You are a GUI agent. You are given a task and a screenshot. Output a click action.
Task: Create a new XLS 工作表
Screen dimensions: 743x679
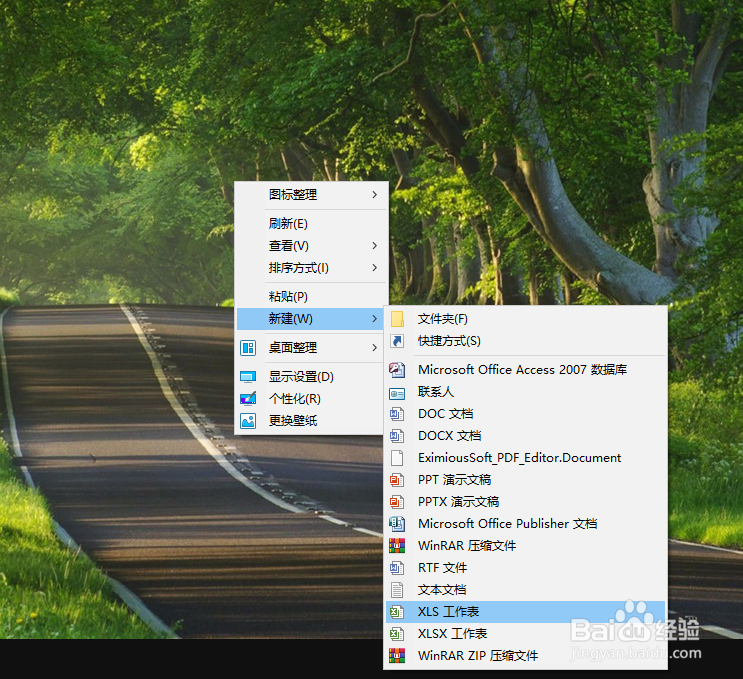point(526,612)
